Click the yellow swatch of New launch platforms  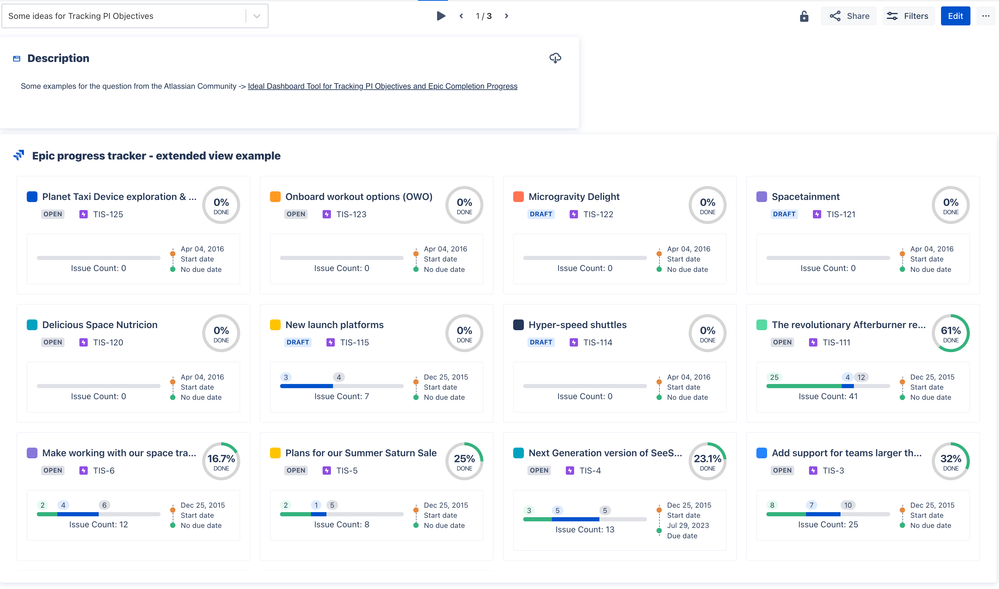point(275,324)
